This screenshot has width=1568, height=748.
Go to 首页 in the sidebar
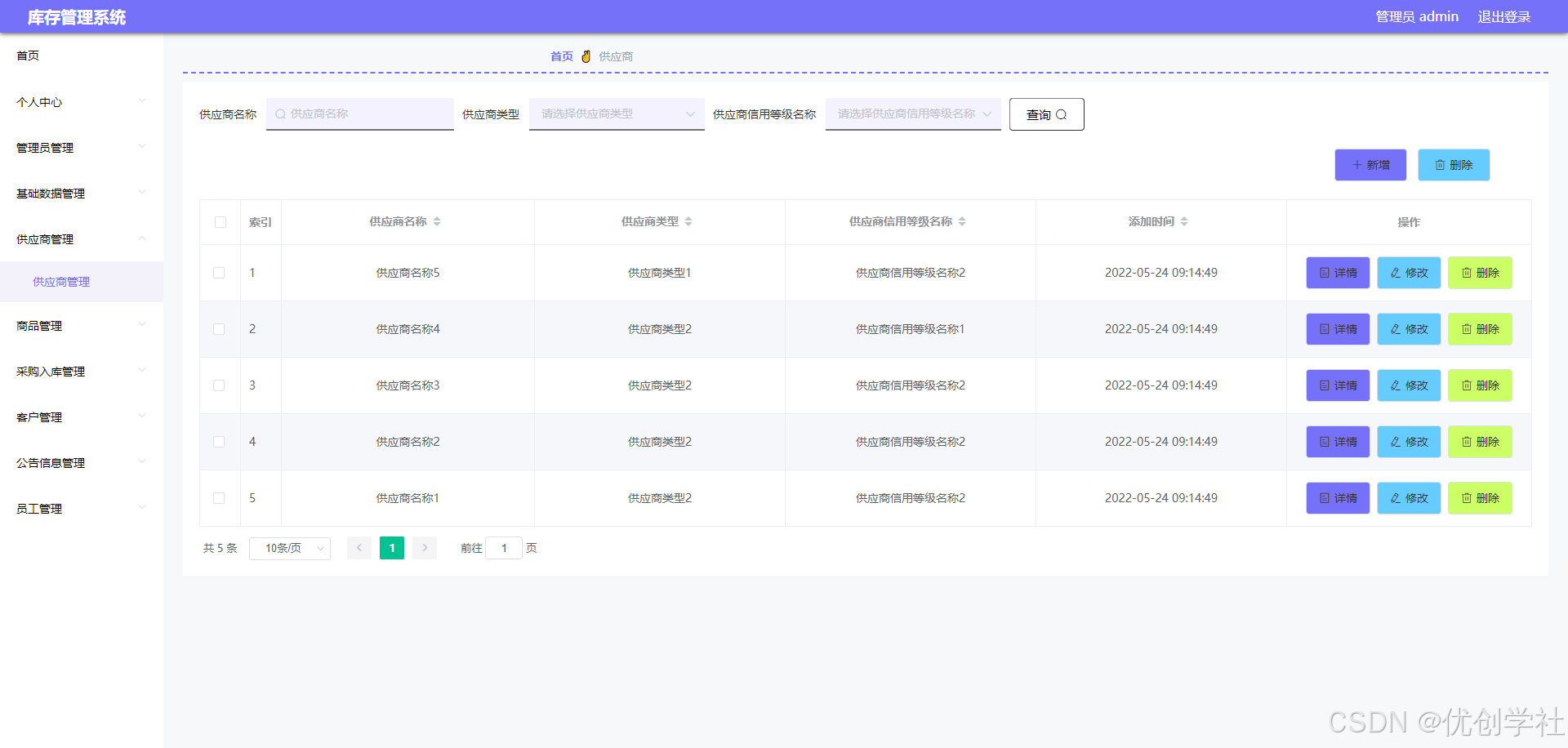(82, 56)
